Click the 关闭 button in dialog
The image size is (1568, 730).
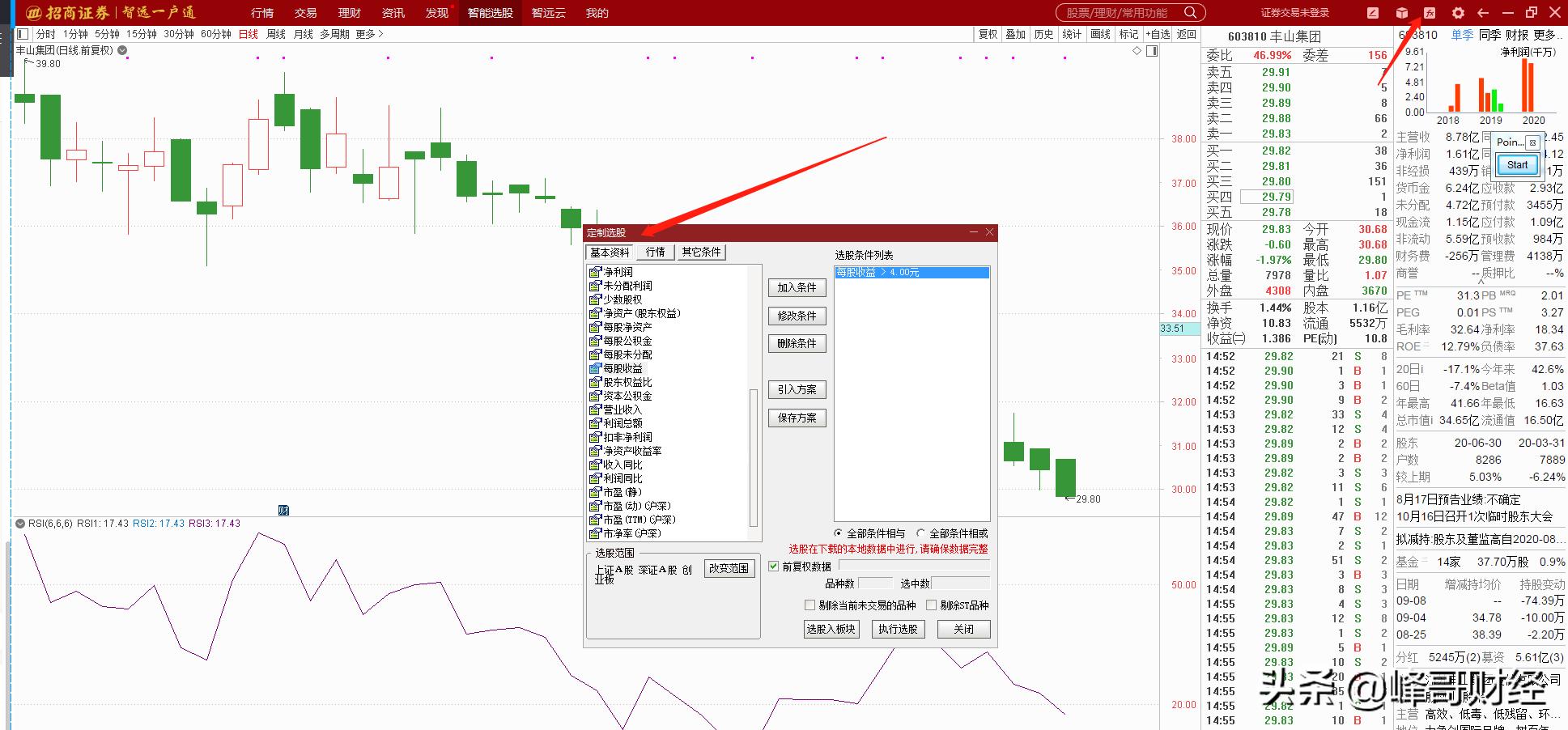pos(963,629)
